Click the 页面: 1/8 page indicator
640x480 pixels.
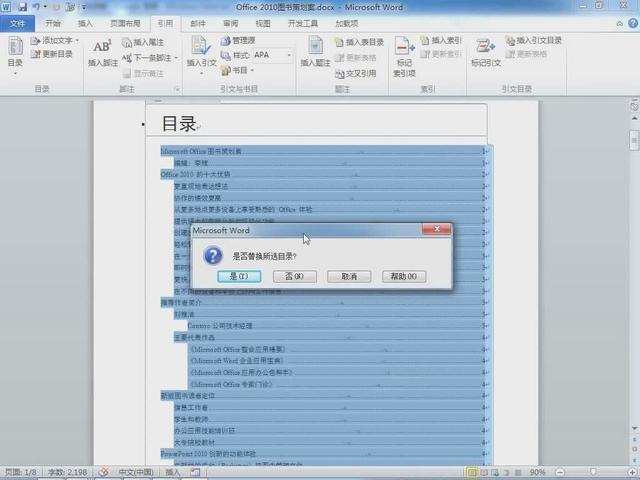[x=20, y=472]
